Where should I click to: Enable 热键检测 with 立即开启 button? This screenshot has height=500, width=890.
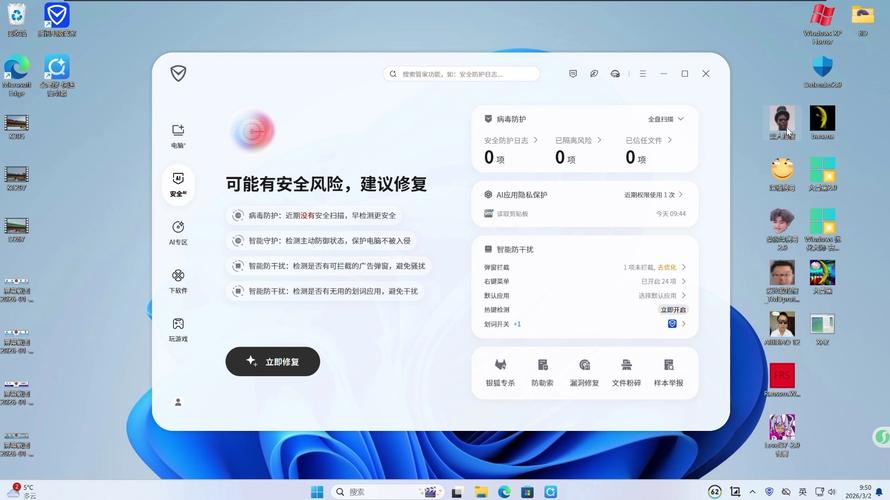pyautogui.click(x=673, y=310)
